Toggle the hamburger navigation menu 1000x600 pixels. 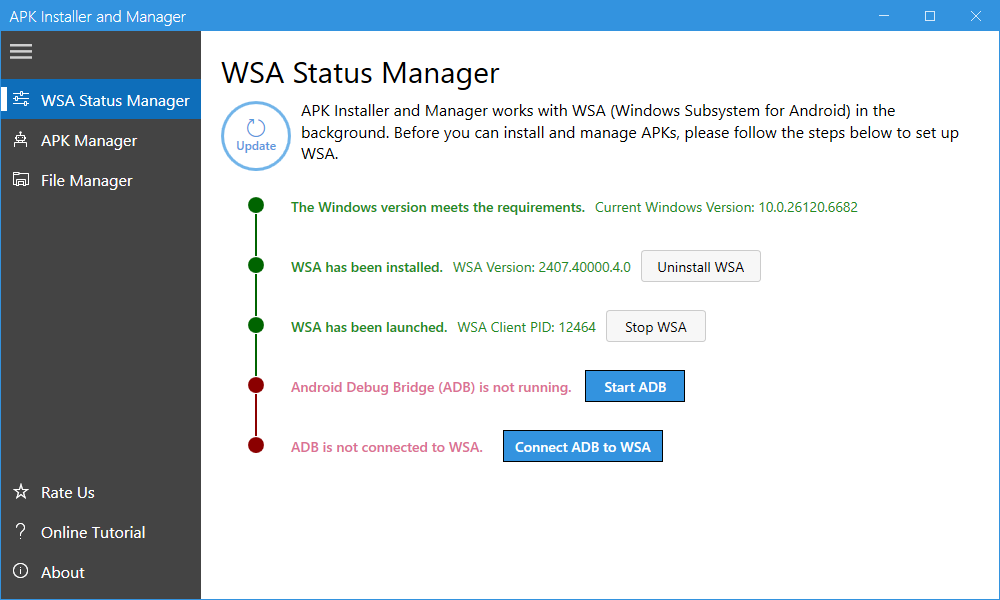pos(21,52)
